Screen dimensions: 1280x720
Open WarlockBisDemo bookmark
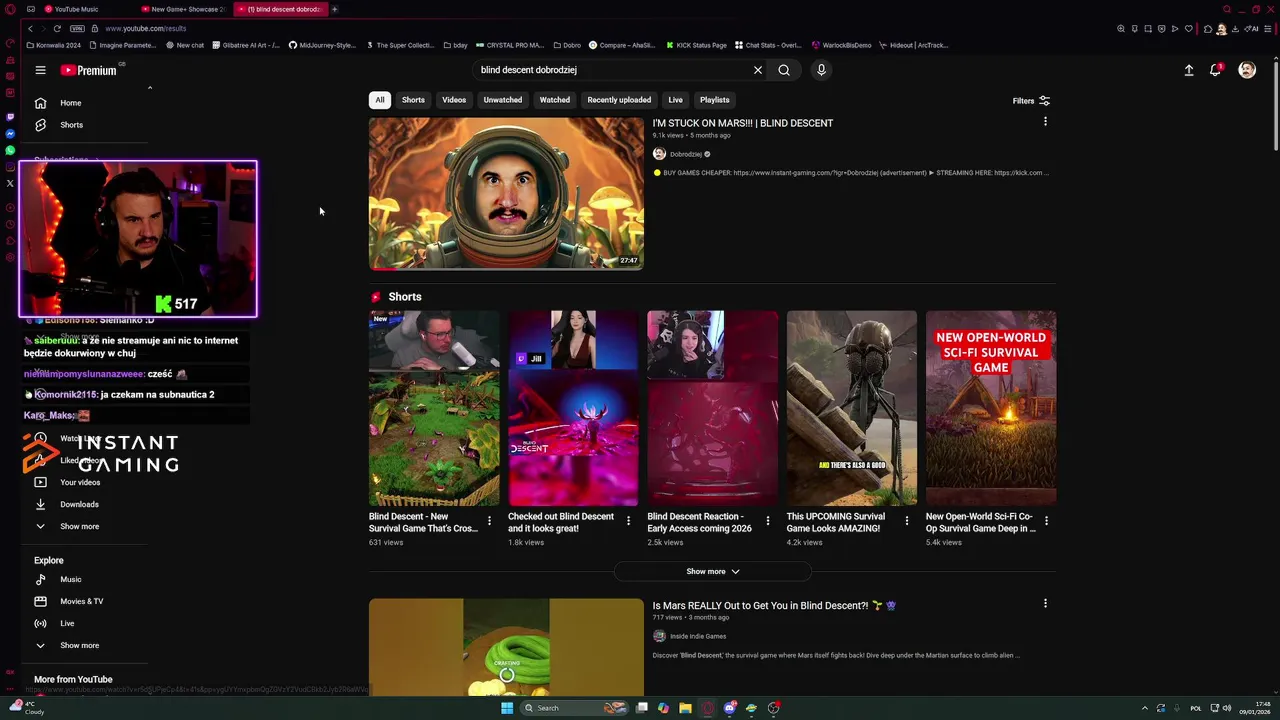(842, 45)
